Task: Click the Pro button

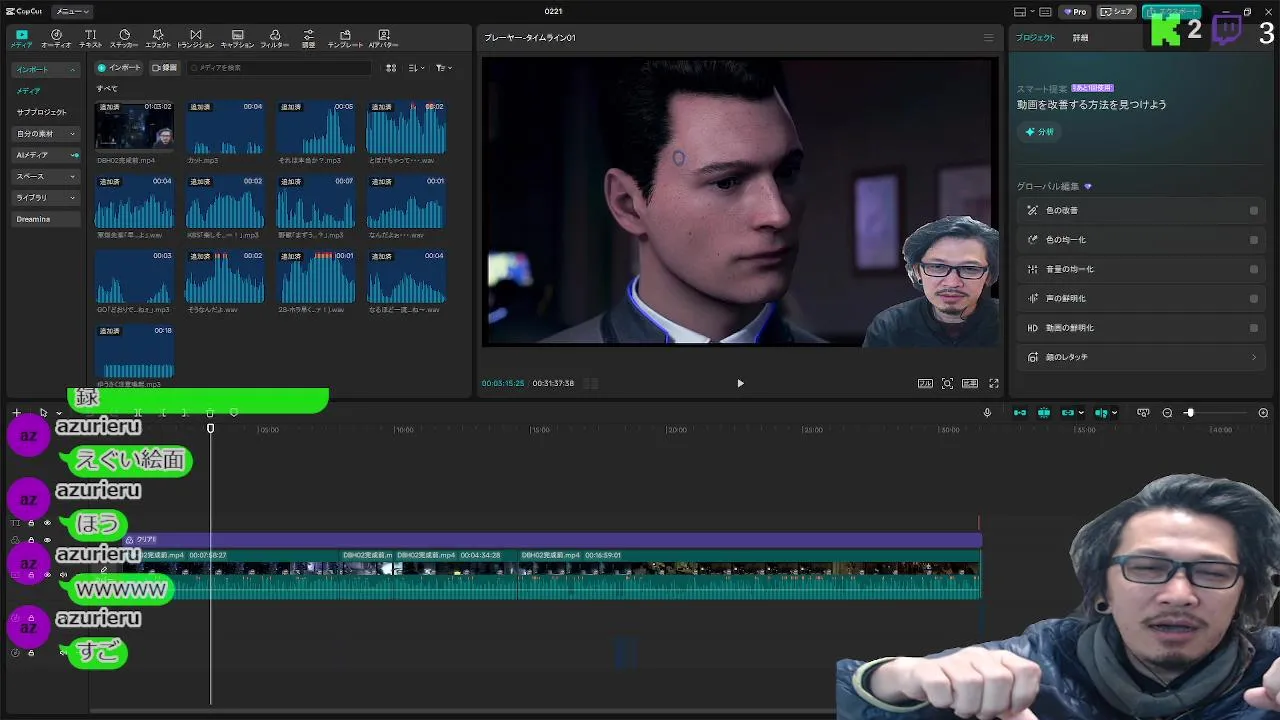Action: pyautogui.click(x=1075, y=12)
